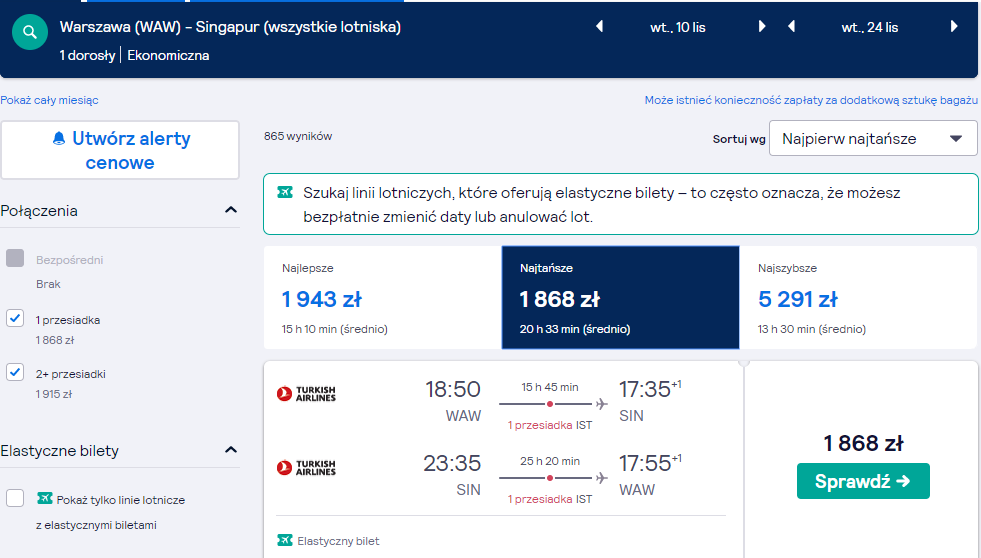Click Turkish Airlines logo on outbound flight
981x558 pixels.
pyautogui.click(x=307, y=393)
